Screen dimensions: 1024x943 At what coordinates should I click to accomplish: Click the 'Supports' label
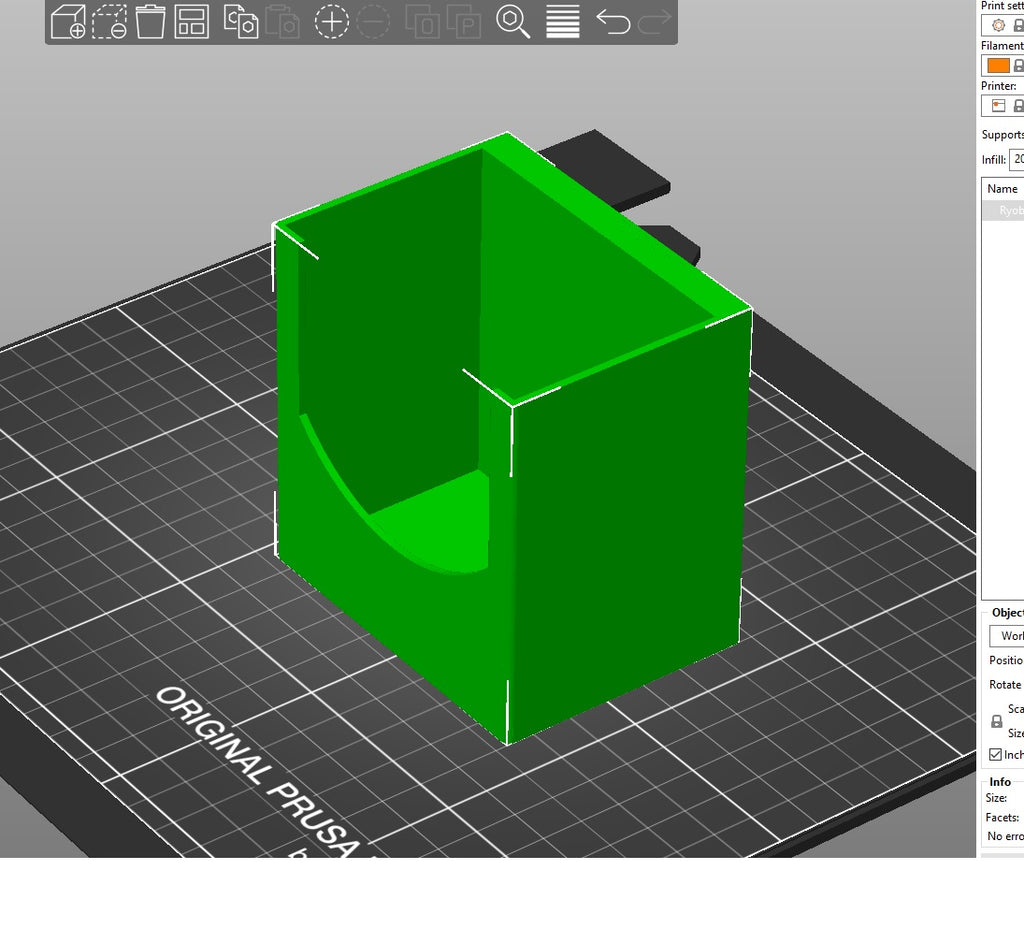pyautogui.click(x=1002, y=135)
